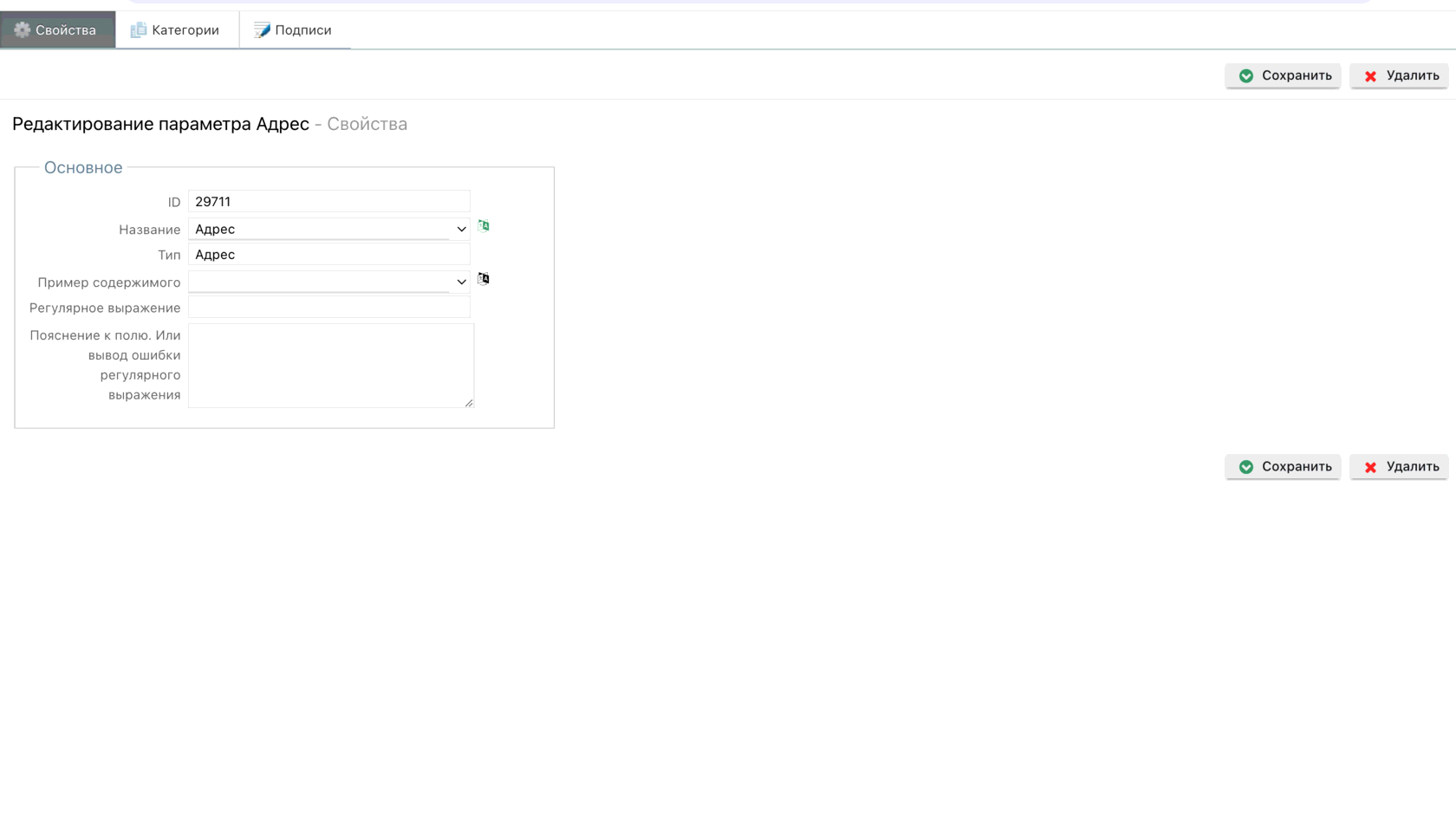Click the Категории tab folder icon

138,30
